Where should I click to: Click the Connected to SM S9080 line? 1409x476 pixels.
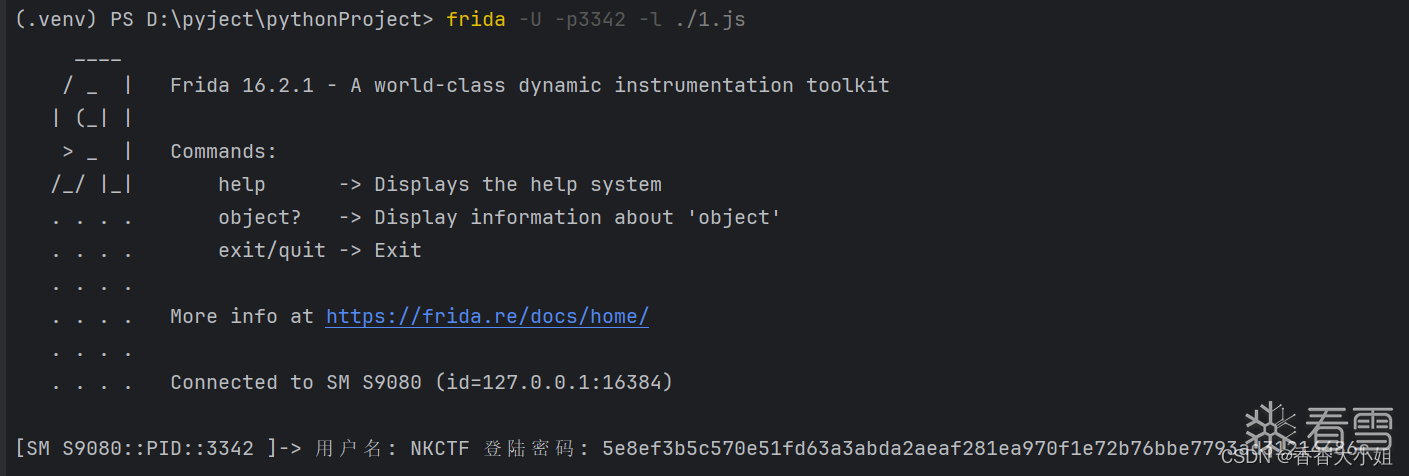click(x=420, y=383)
